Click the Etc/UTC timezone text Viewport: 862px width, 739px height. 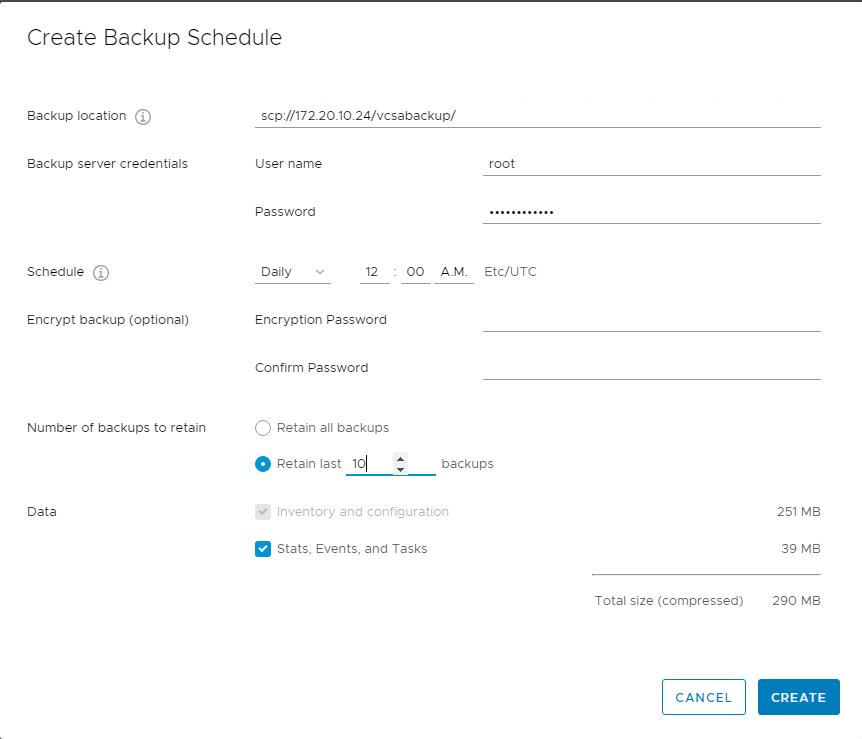(510, 272)
